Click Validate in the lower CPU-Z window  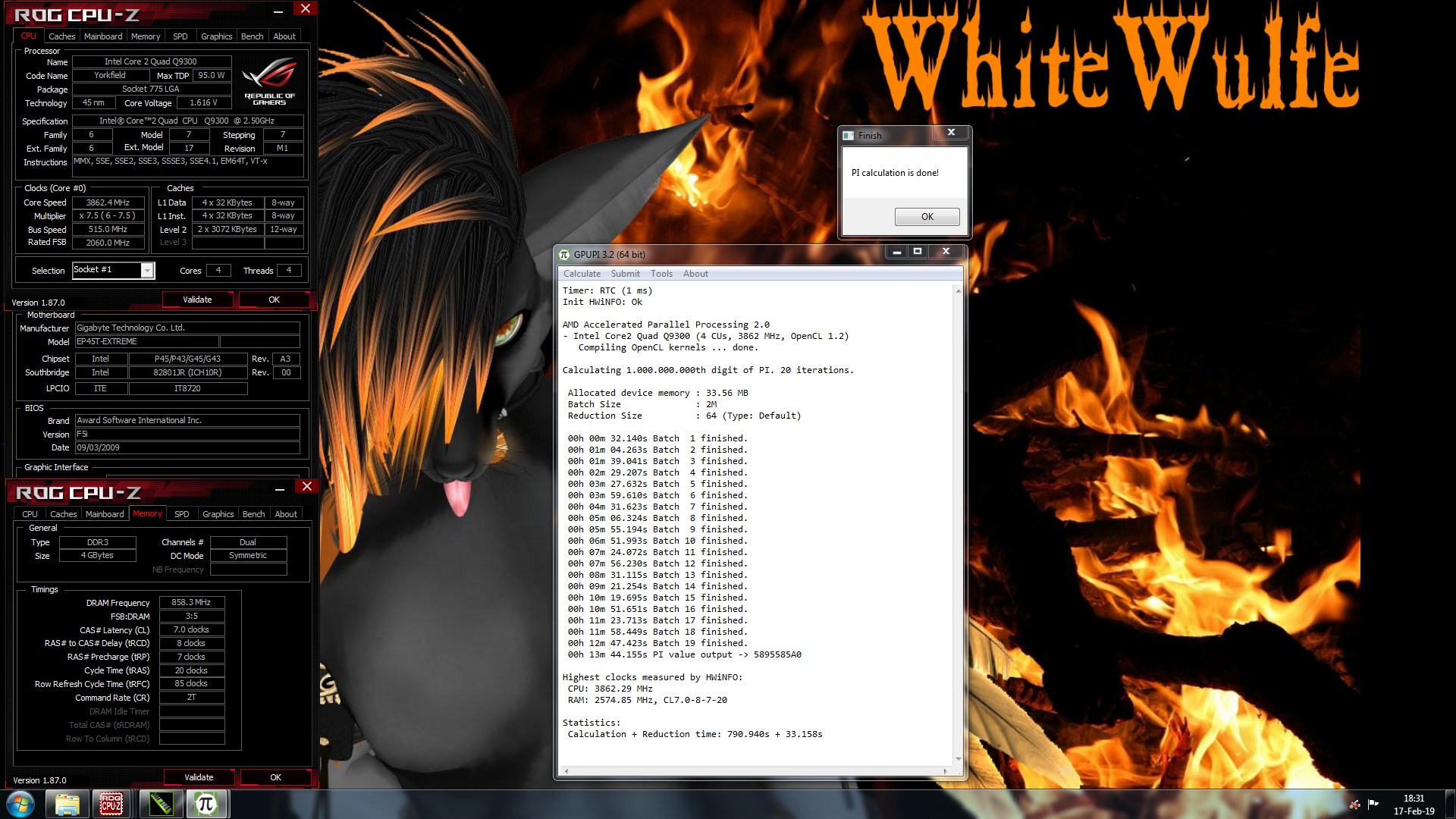click(x=199, y=777)
